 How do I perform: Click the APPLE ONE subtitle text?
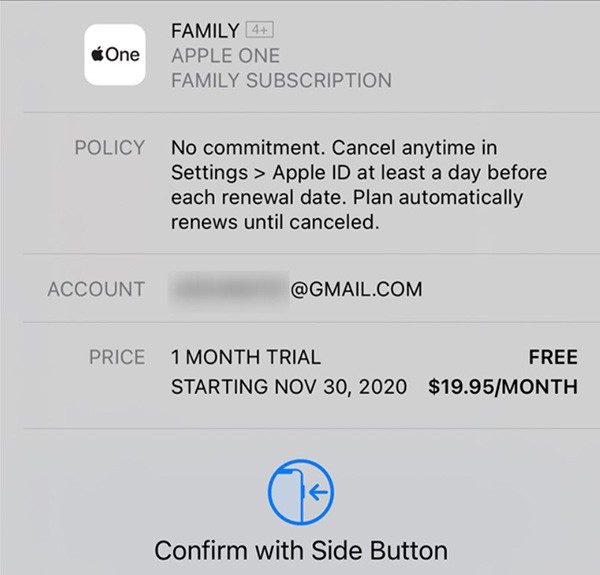tap(225, 56)
